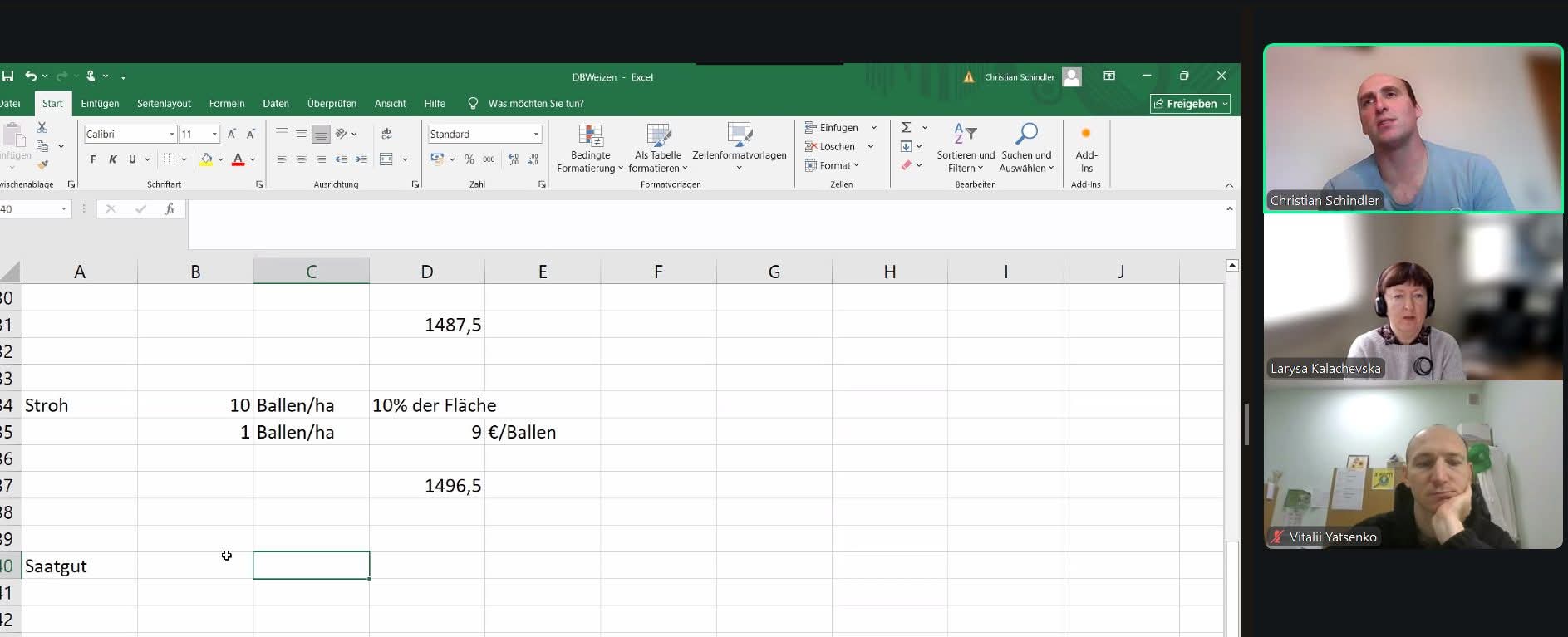Collapse the ribbon with the chevron
The height and width of the screenshot is (637, 1568).
1229,185
